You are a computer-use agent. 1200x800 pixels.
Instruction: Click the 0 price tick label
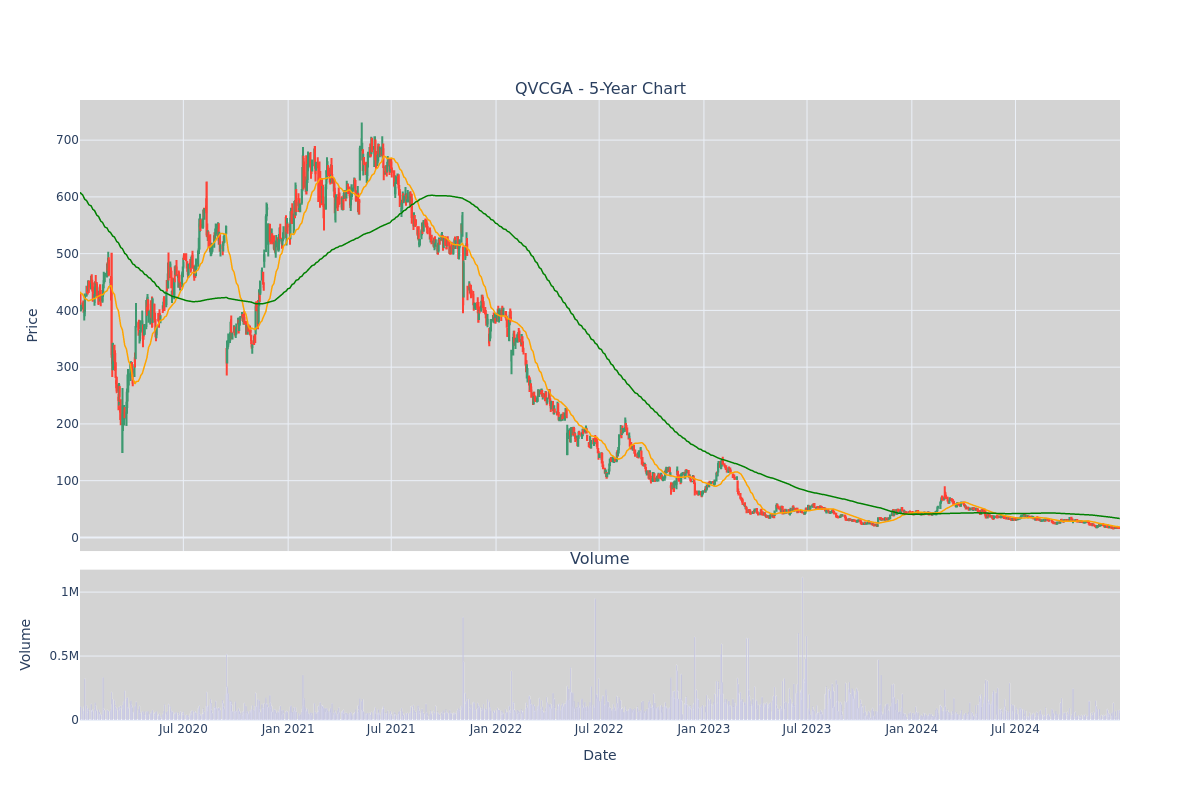[74, 538]
